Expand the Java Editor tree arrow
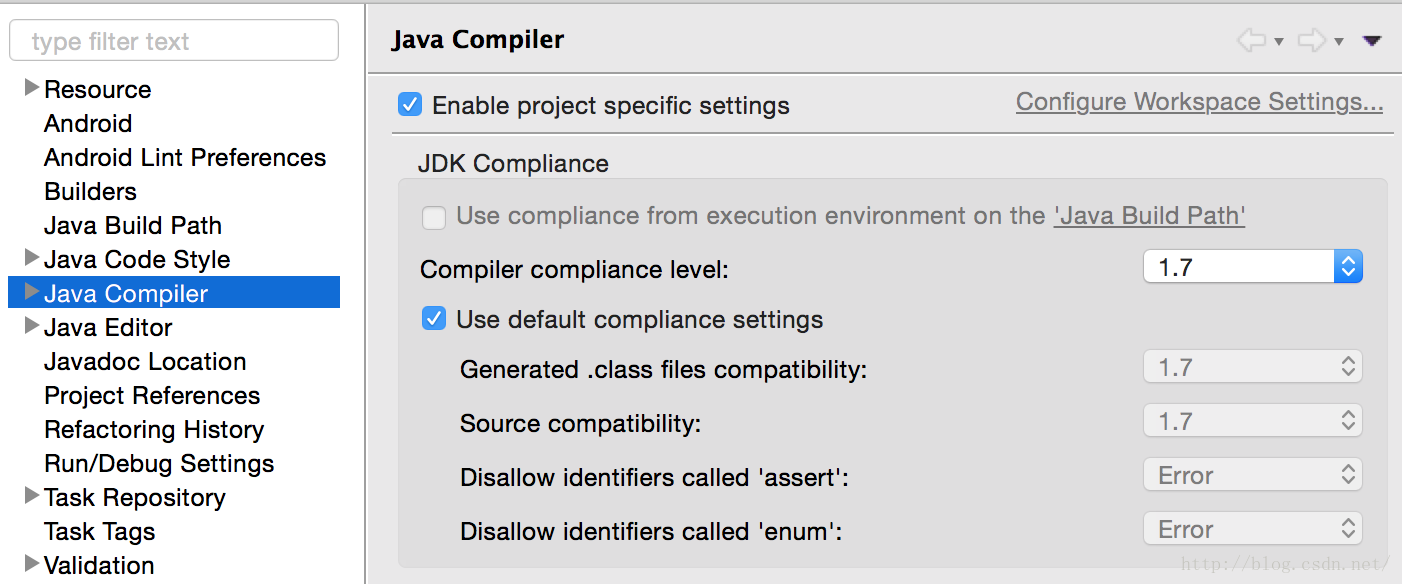1402x584 pixels. click(x=32, y=326)
